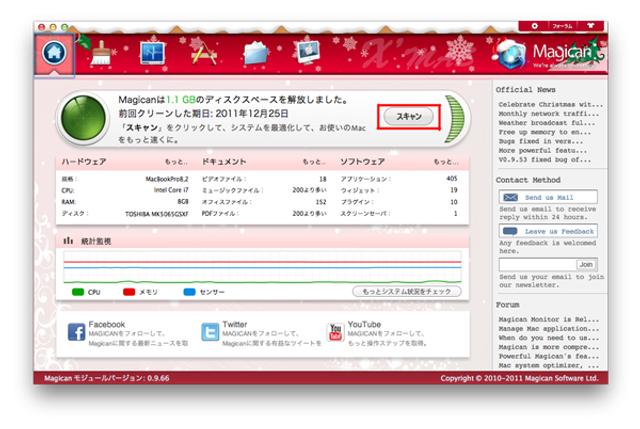Click the Twitter bird icon

pos(210,332)
